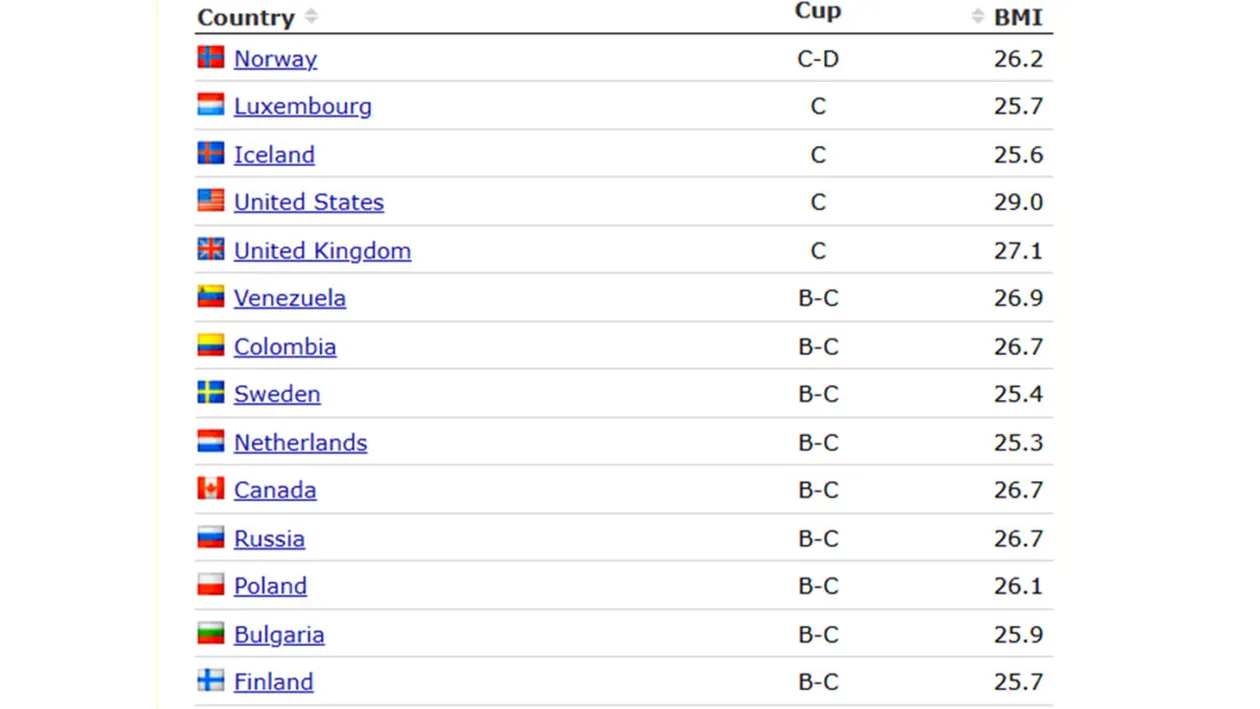1260x709 pixels.
Task: Sort table by Country column arrows
Action: (x=311, y=16)
